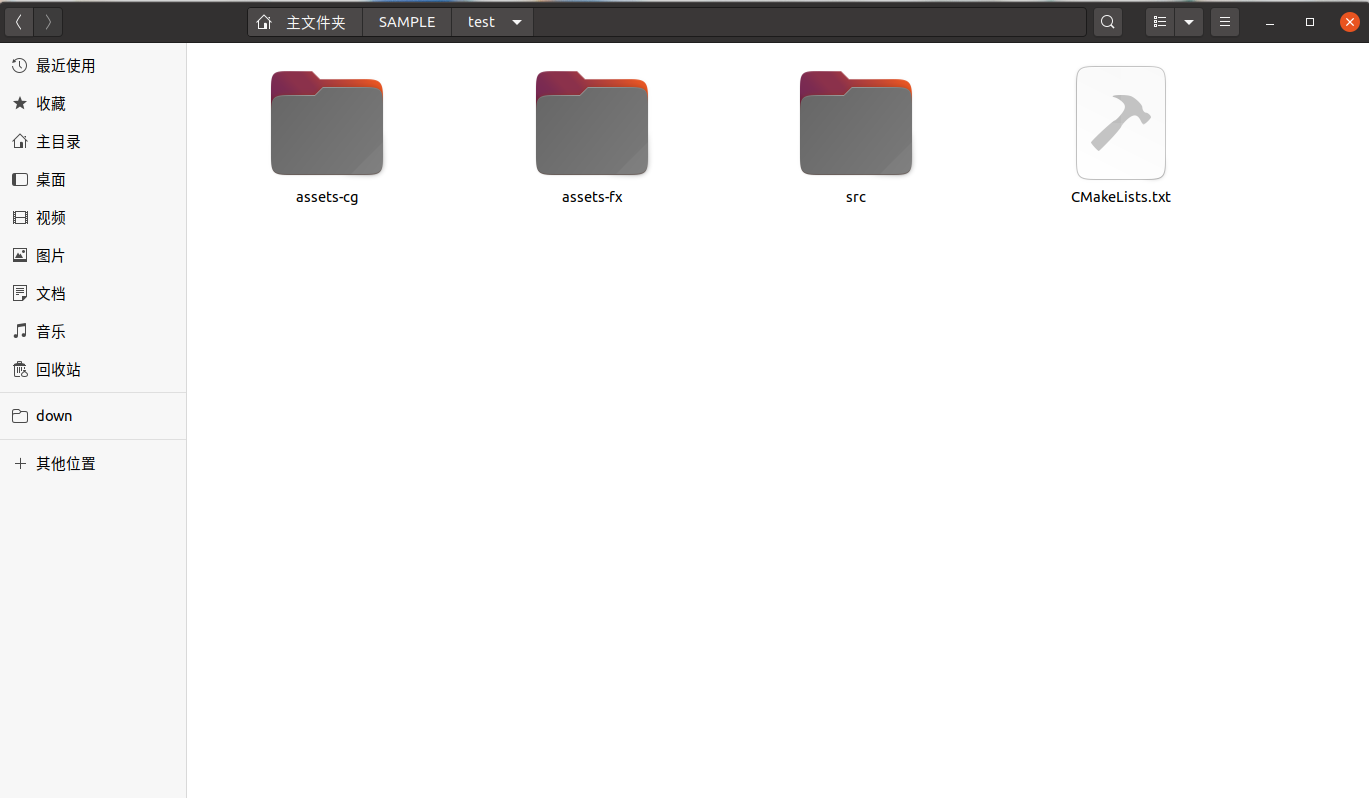Select the CMakeLists.txt hammer file icon
The image size is (1369, 798).
(x=1121, y=123)
